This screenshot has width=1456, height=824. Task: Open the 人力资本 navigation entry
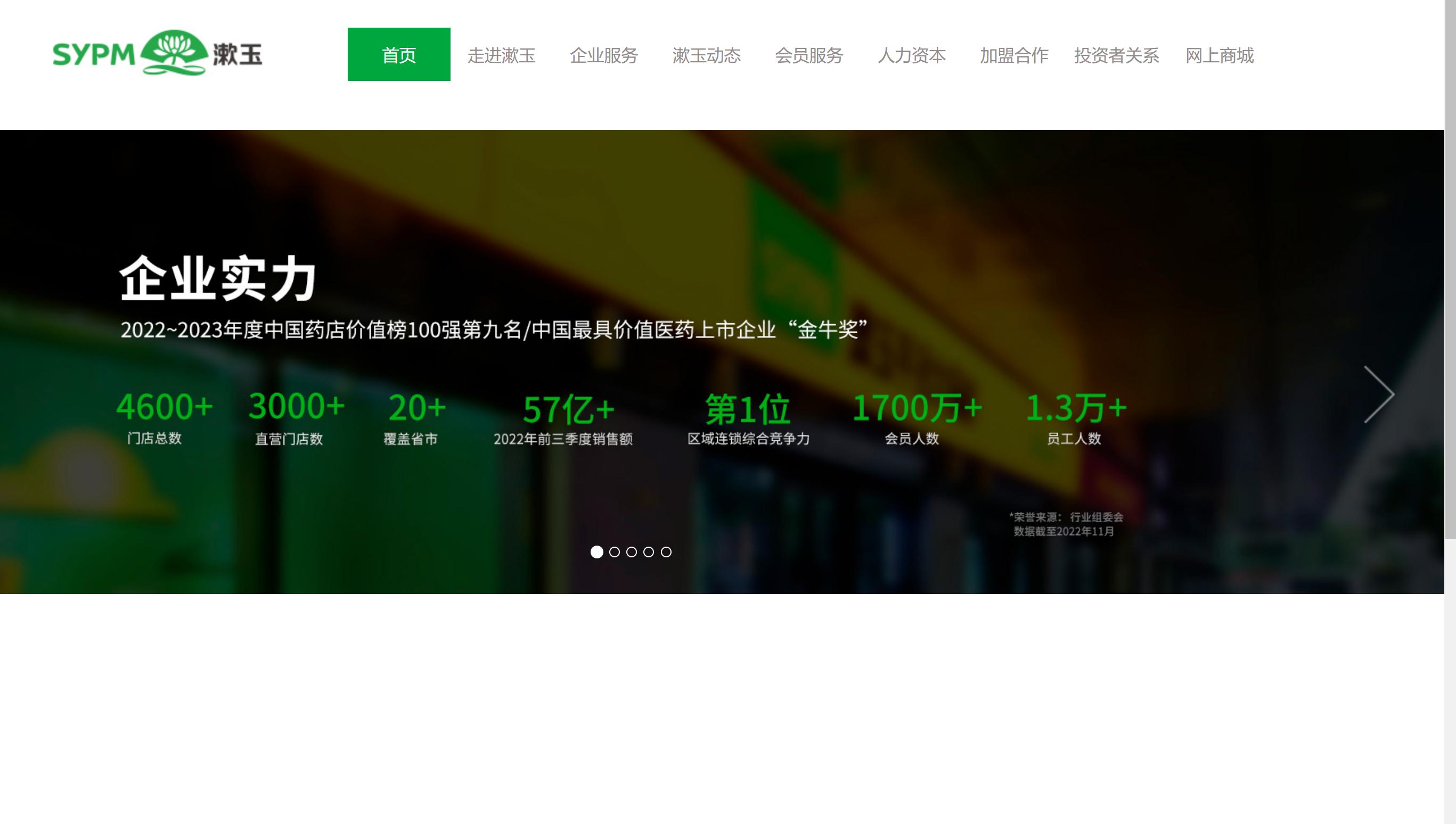tap(912, 55)
